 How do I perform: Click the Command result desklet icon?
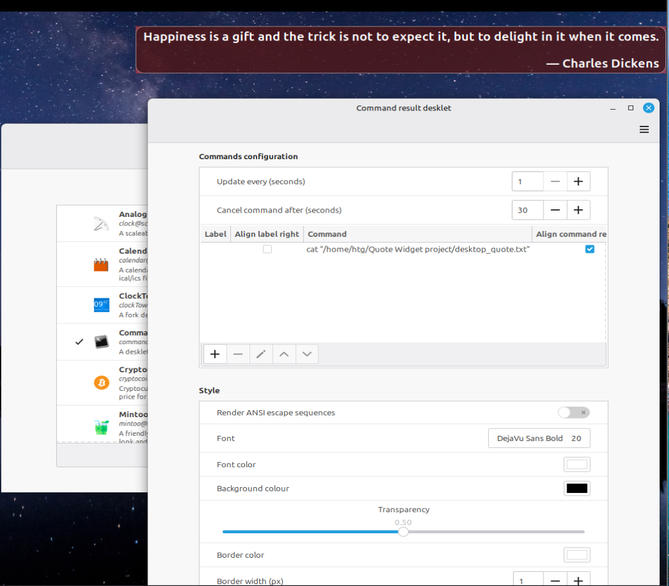(x=102, y=342)
